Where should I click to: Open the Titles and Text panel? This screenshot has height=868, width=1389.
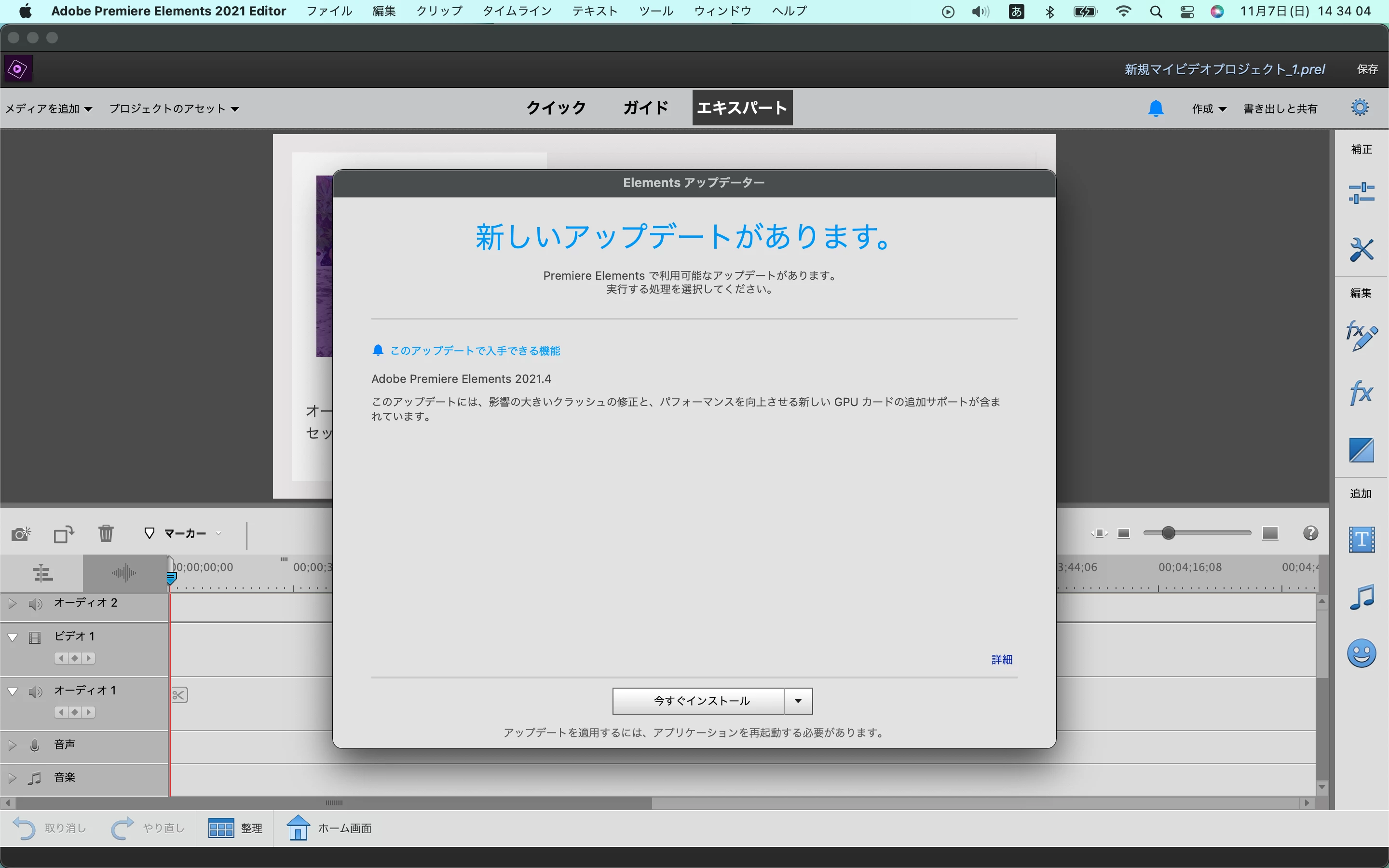point(1361,540)
